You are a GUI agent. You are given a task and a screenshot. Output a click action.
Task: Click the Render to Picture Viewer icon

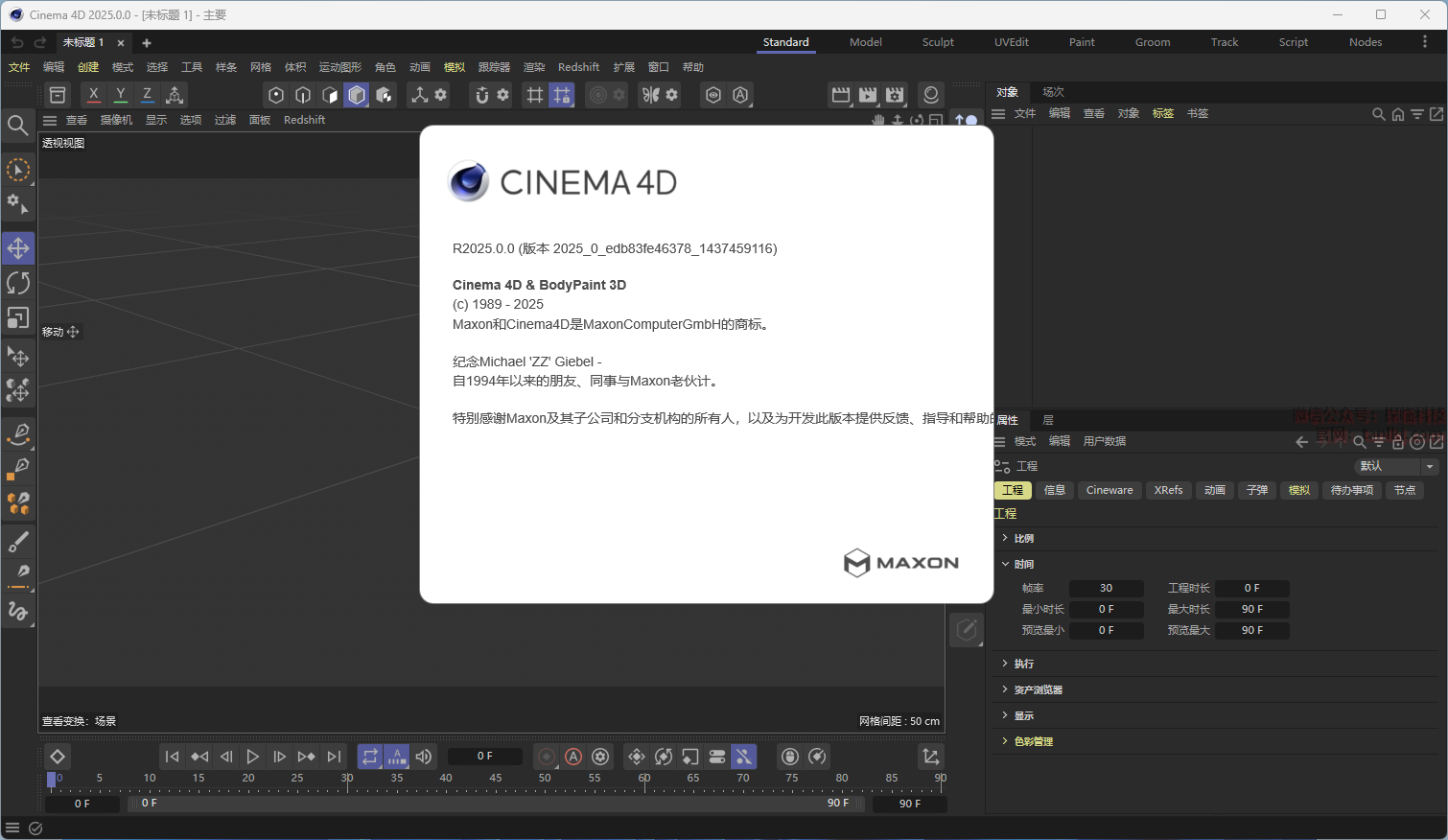868,95
